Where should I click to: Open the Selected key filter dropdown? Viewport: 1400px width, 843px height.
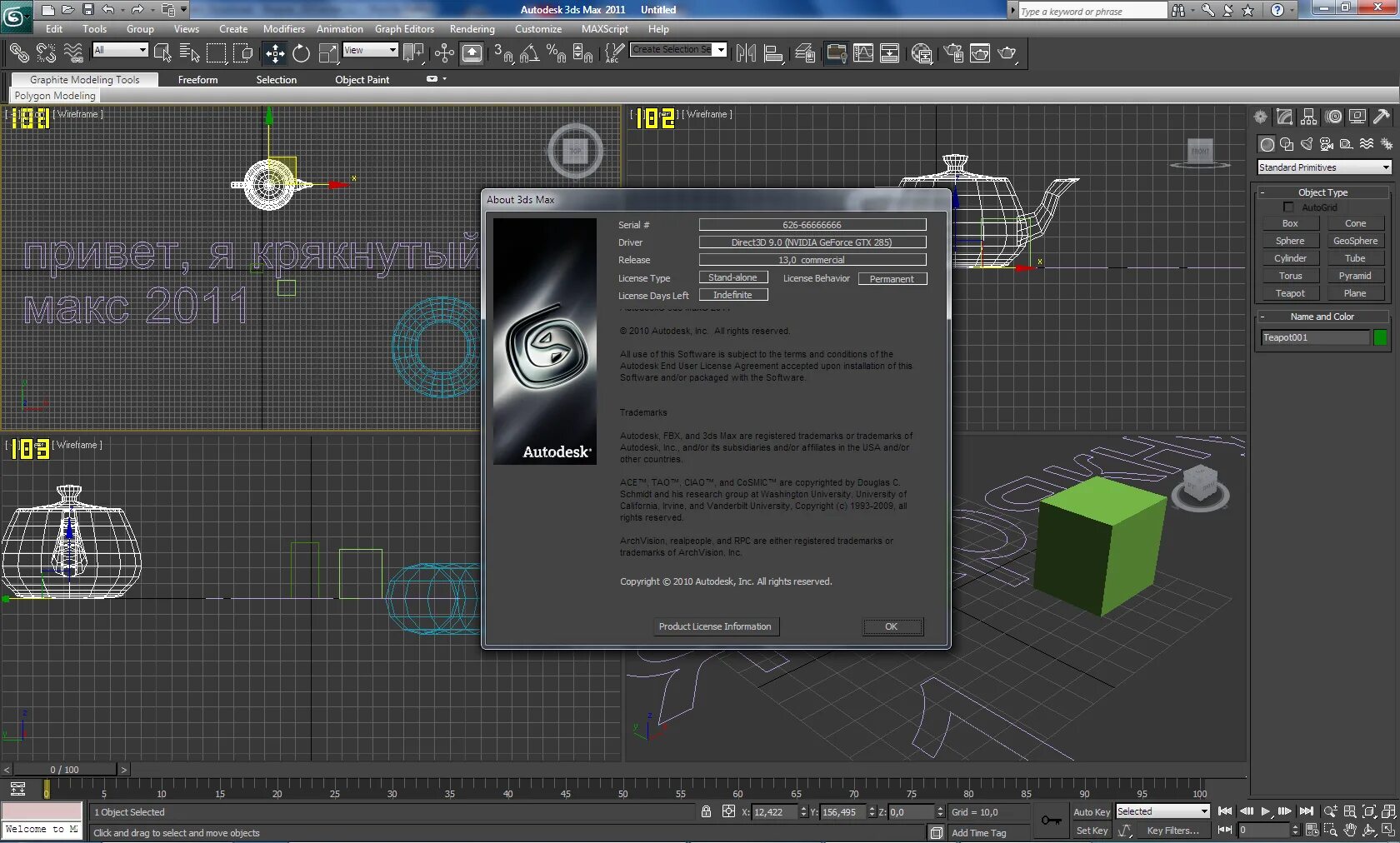coord(1162,811)
